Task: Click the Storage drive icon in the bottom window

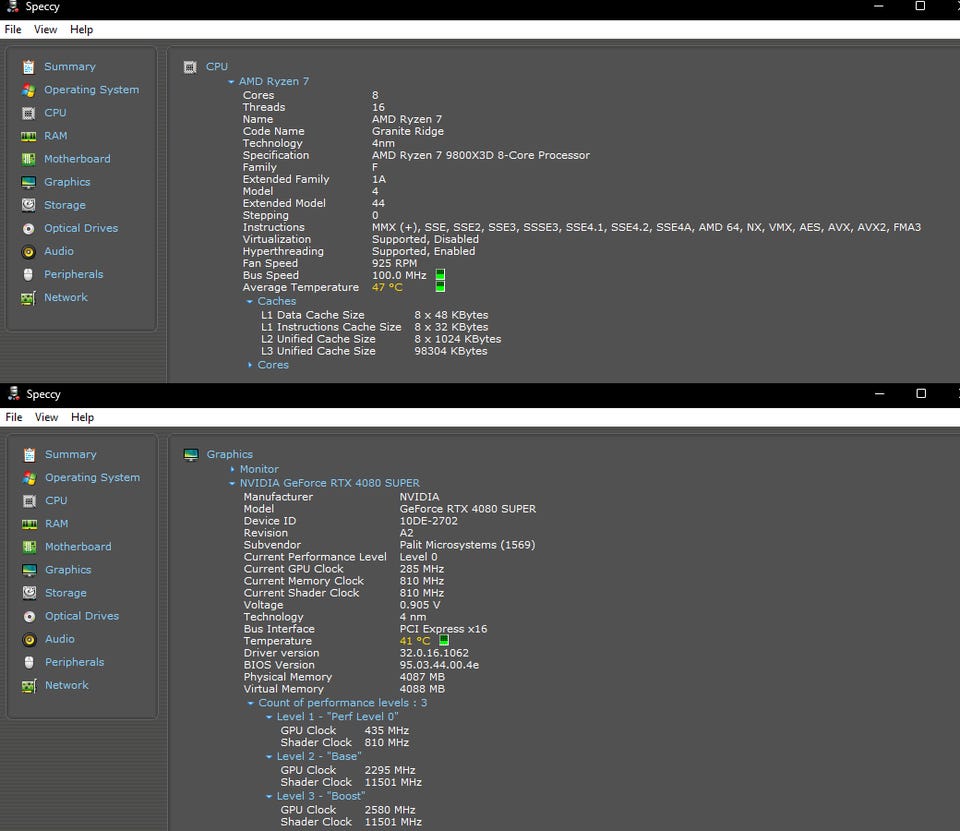Action: click(x=29, y=593)
